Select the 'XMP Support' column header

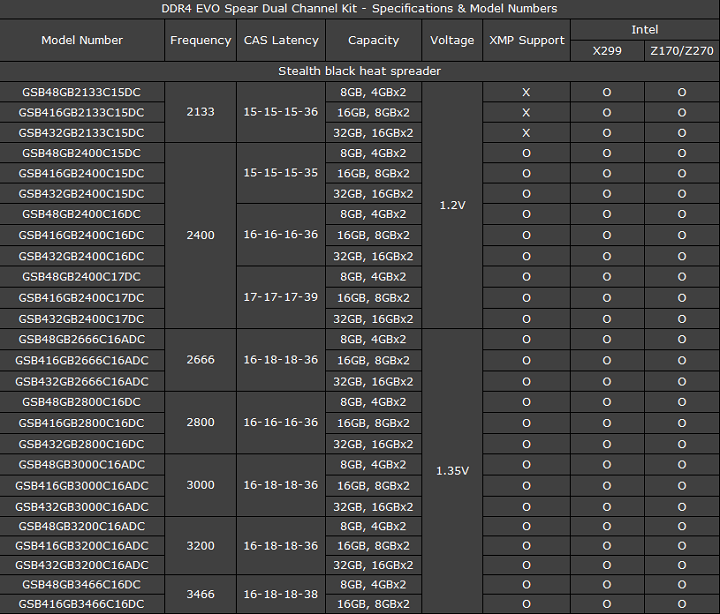(x=527, y=40)
